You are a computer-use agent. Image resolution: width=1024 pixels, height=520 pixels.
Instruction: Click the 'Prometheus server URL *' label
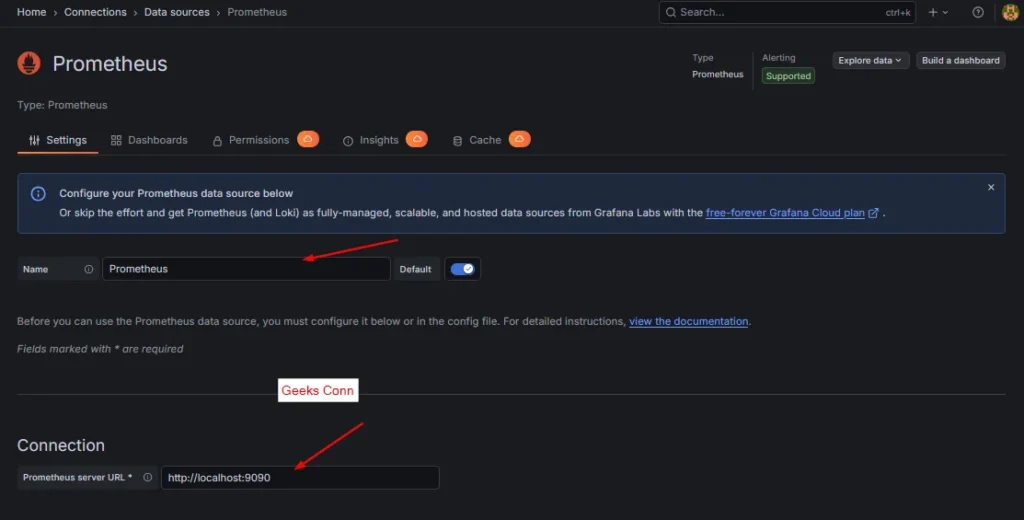(x=78, y=478)
